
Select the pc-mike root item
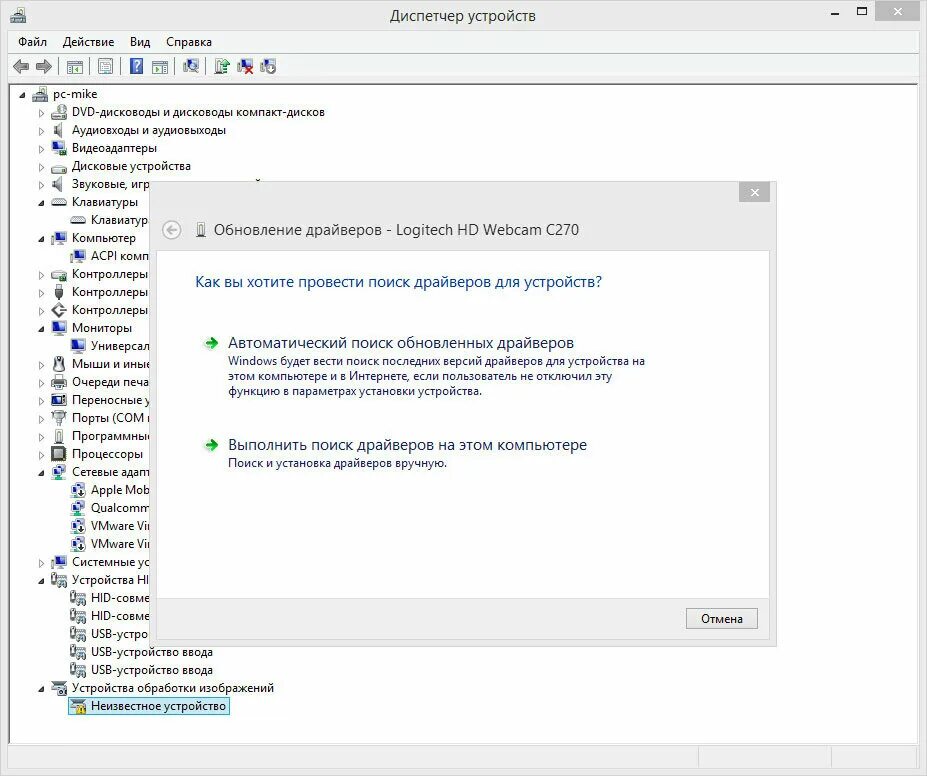tap(75, 94)
